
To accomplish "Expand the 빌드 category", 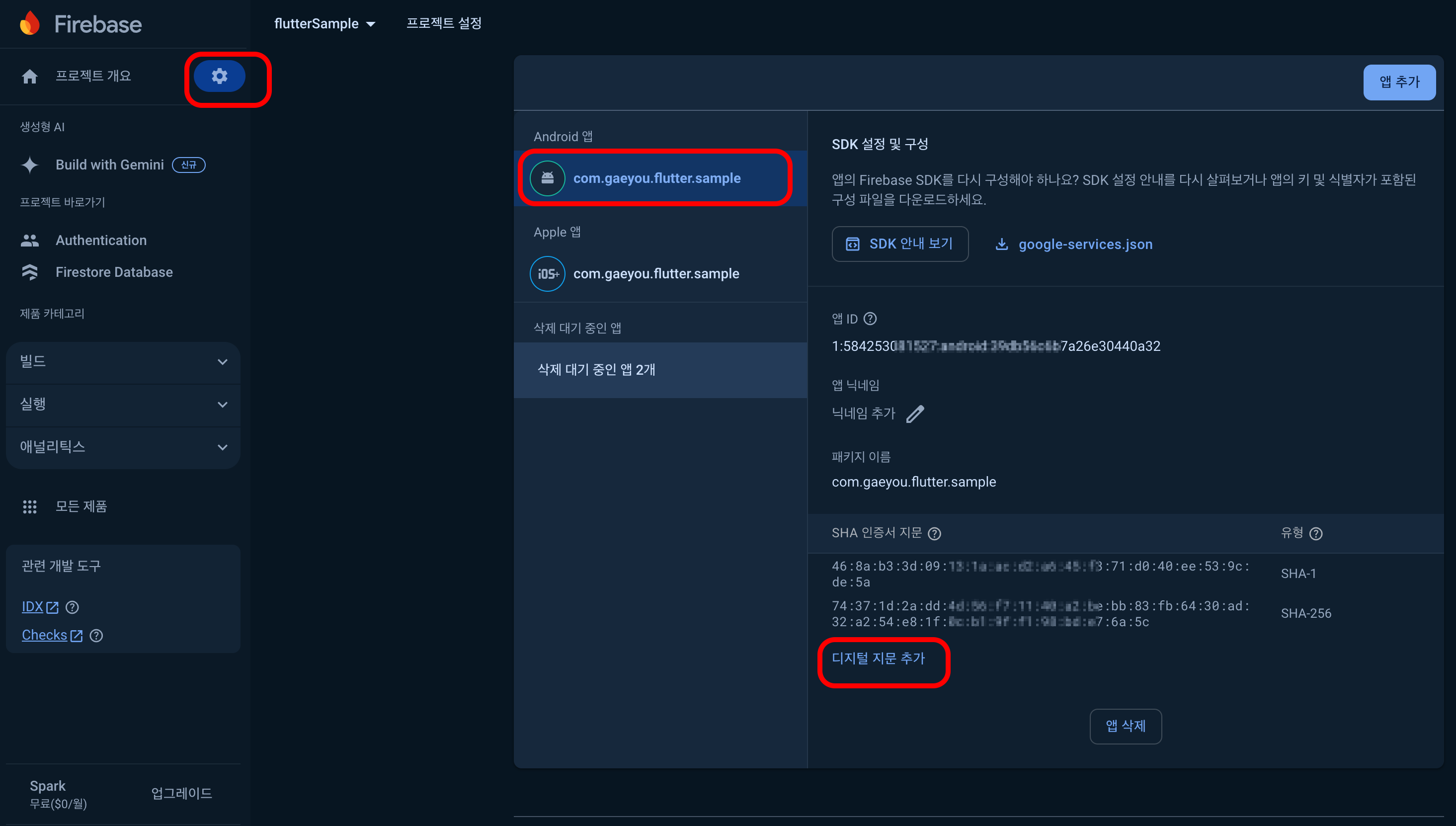I will point(123,362).
